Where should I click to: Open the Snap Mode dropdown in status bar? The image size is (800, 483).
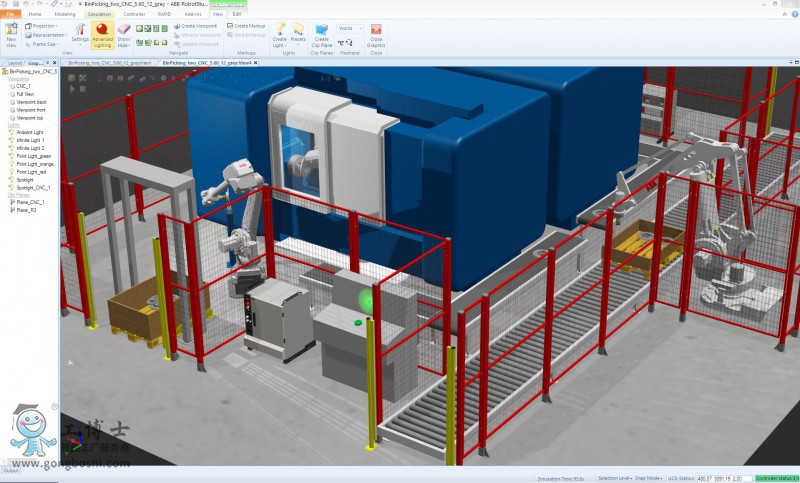pyautogui.click(x=649, y=478)
